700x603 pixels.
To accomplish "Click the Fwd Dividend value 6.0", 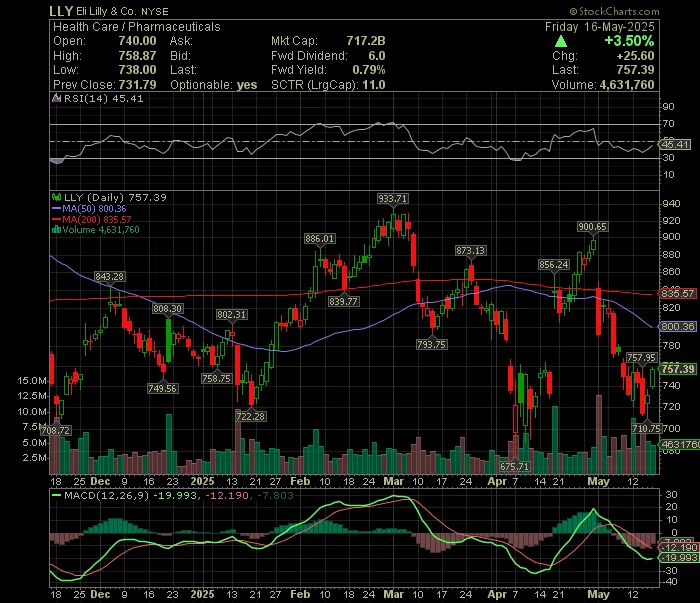I will [x=377, y=56].
